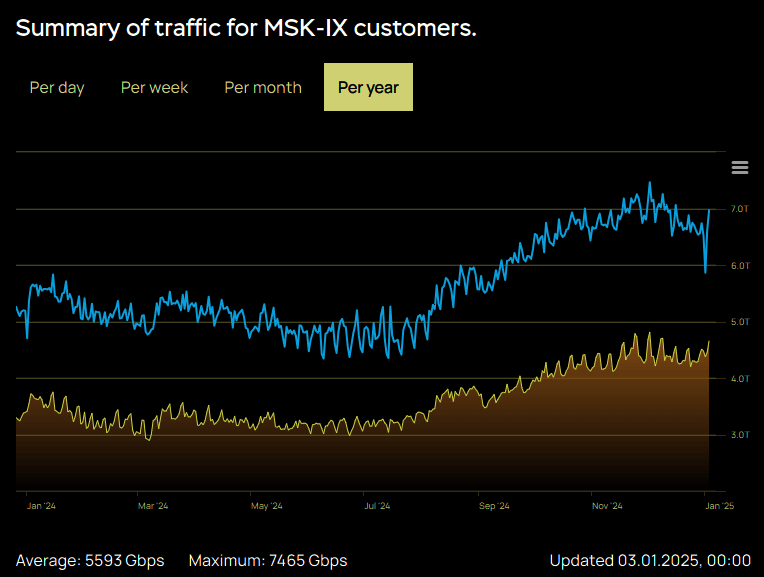Click the Average: 5593 Gbps text
This screenshot has width=764, height=577.
90,560
